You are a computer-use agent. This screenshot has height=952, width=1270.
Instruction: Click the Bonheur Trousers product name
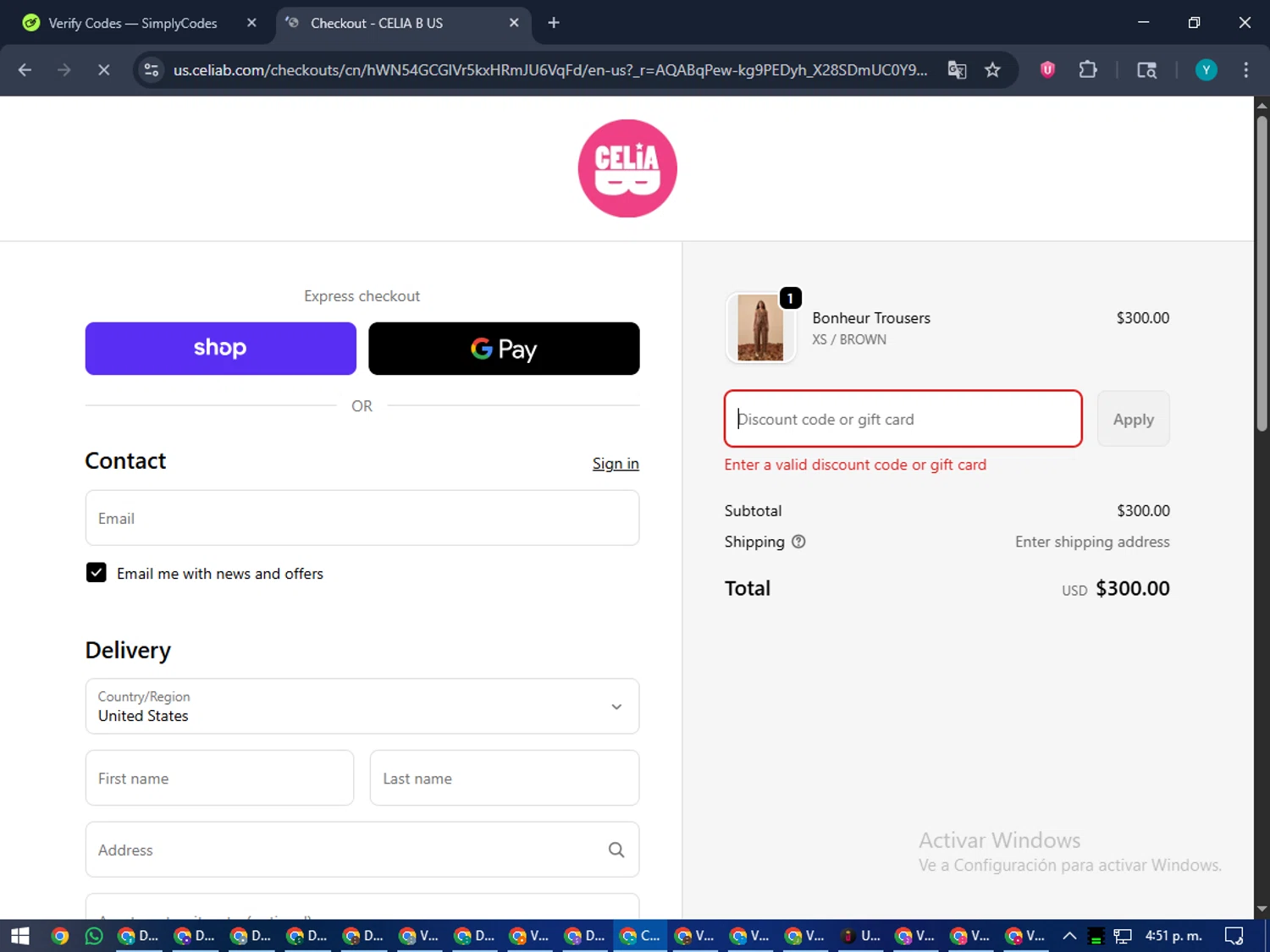(x=871, y=318)
